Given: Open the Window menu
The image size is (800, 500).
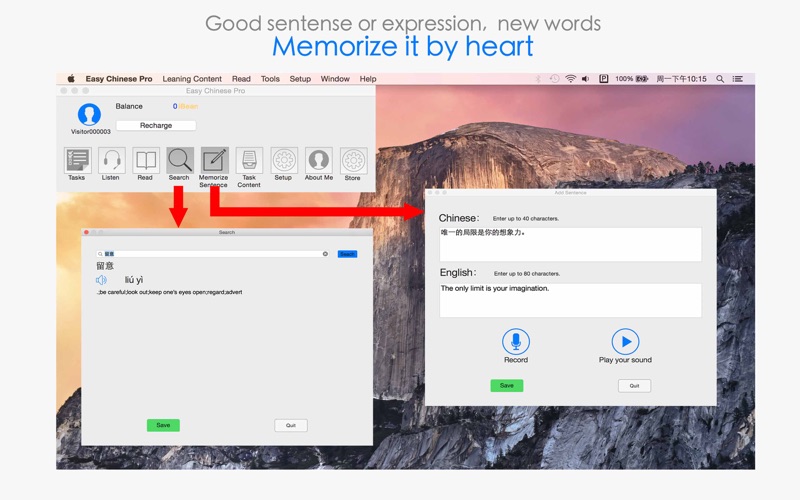Looking at the screenshot, I should point(335,79).
